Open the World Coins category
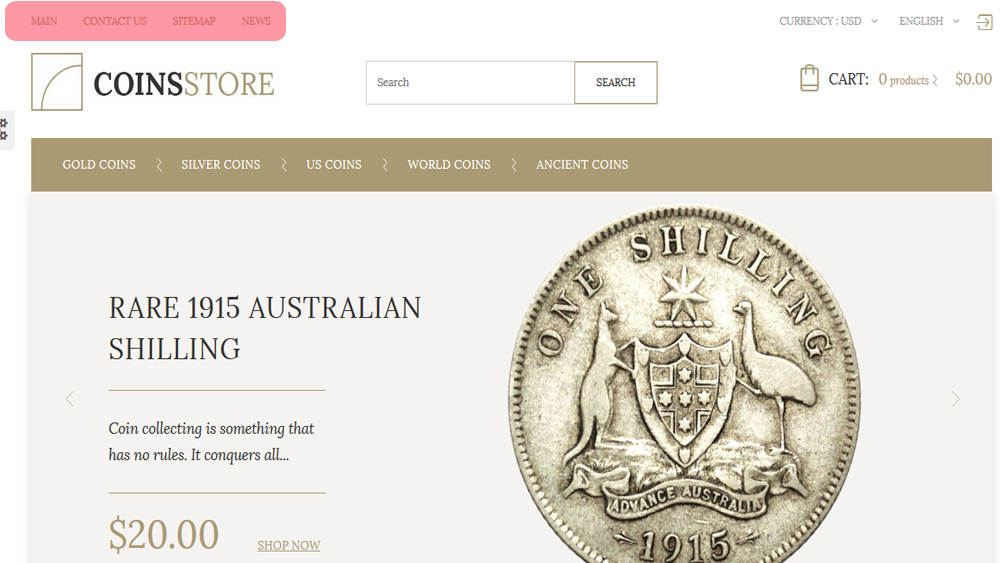Screen dimensions: 1000x563 449,165
